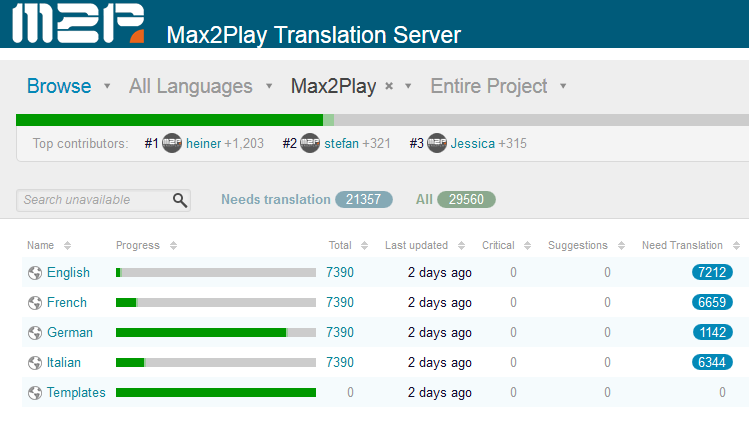Click the Templates progress bar
This screenshot has width=749, height=423.
[x=216, y=393]
